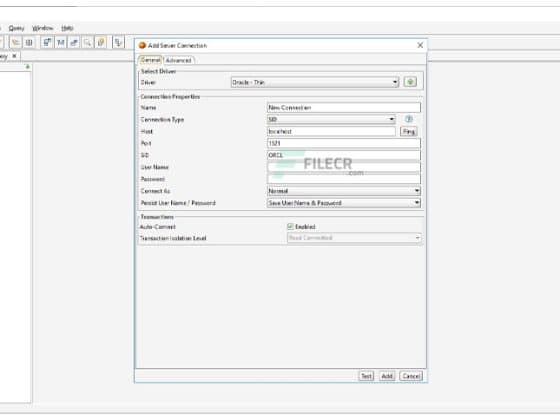Open the Query menu

click(16, 28)
